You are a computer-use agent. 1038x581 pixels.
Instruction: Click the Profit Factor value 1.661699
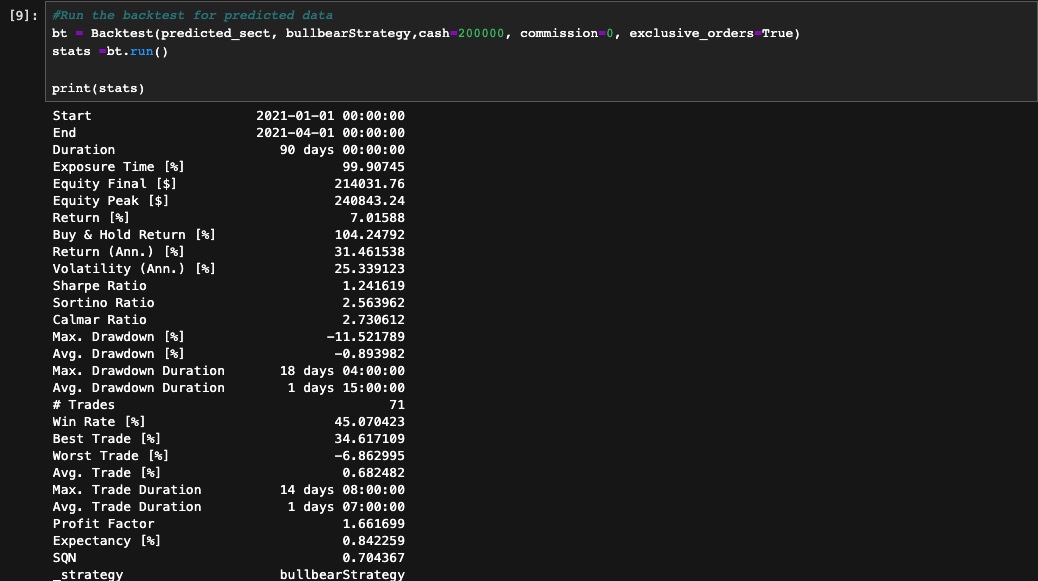pyautogui.click(x=373, y=524)
